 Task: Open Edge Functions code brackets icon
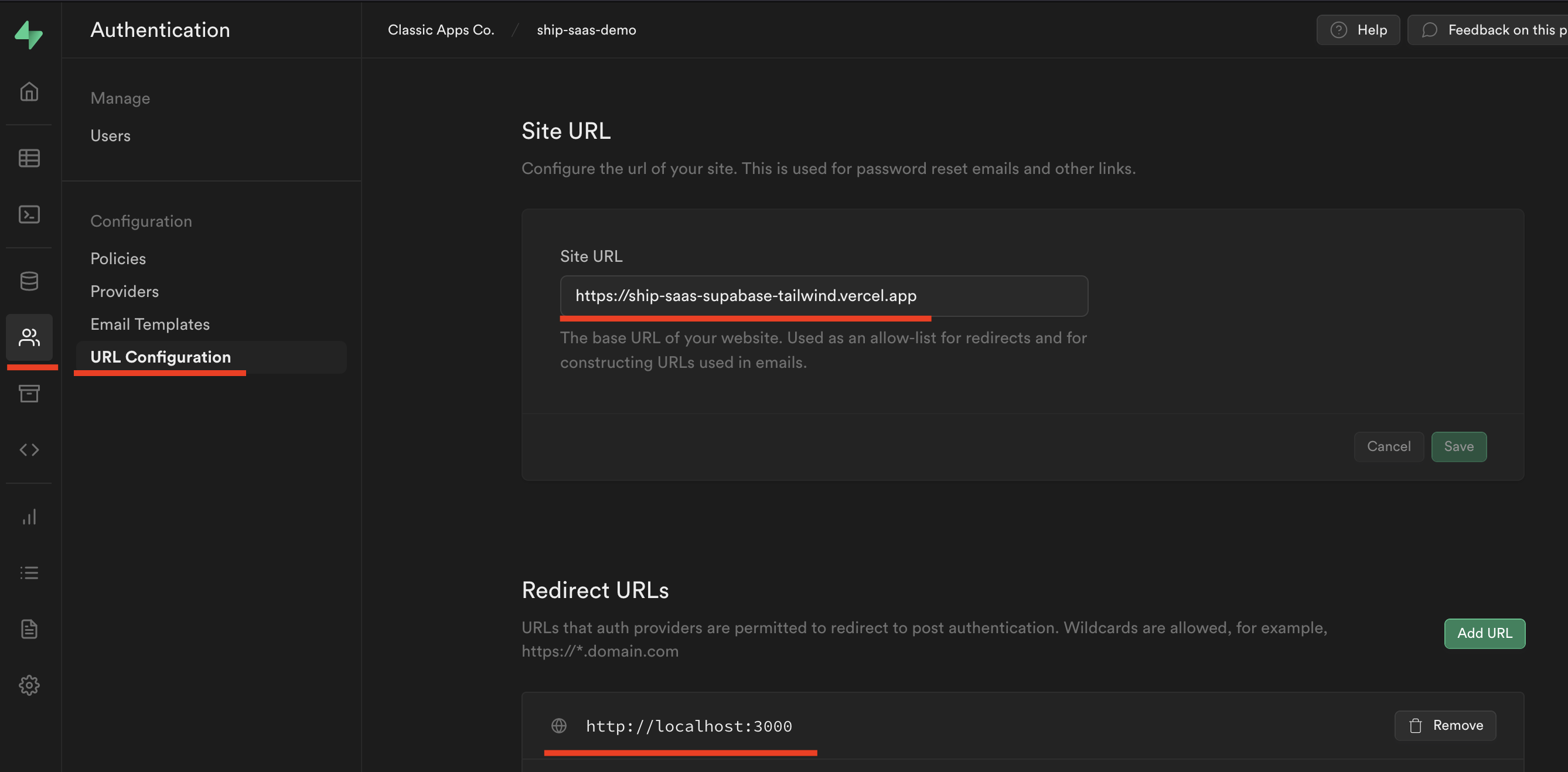[29, 450]
